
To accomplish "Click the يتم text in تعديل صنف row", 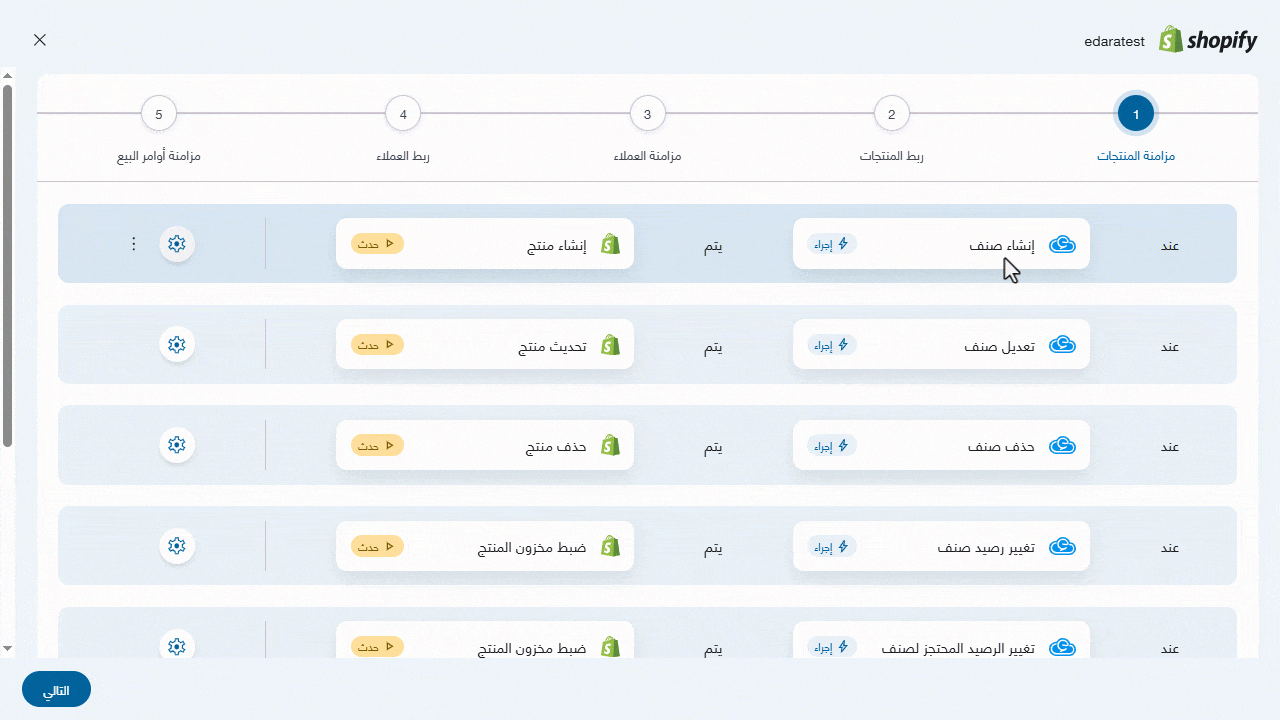I will tap(713, 347).
